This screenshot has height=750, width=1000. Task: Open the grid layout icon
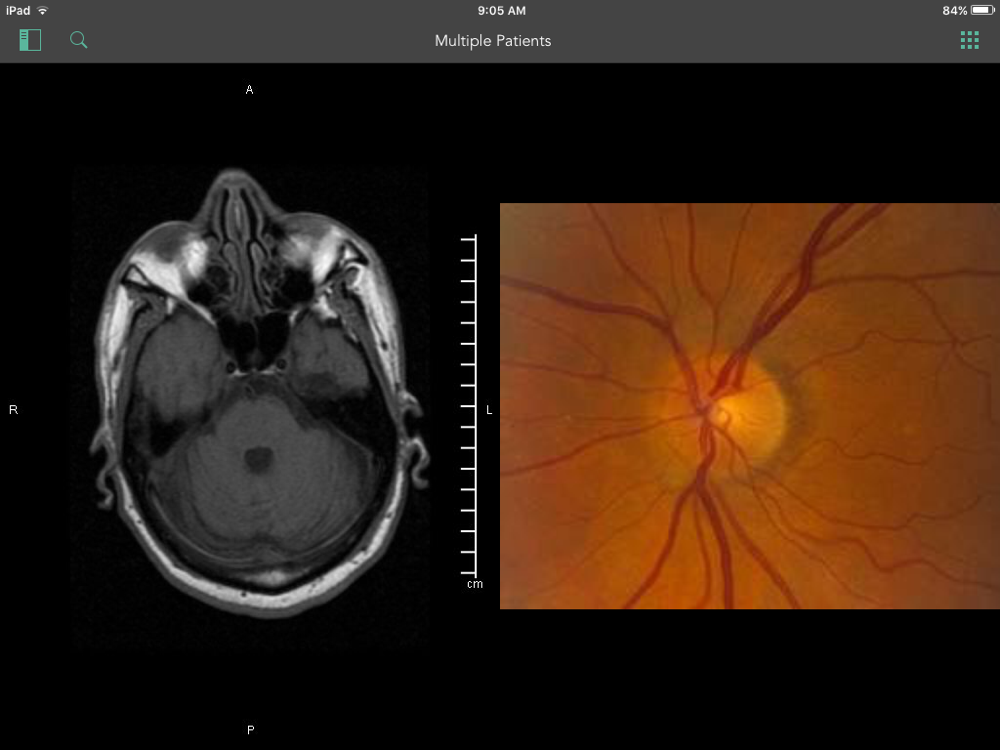[969, 40]
